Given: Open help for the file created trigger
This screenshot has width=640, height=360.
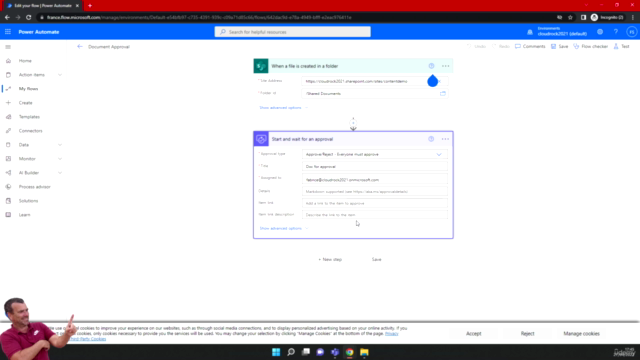Looking at the screenshot, I should click(431, 66).
